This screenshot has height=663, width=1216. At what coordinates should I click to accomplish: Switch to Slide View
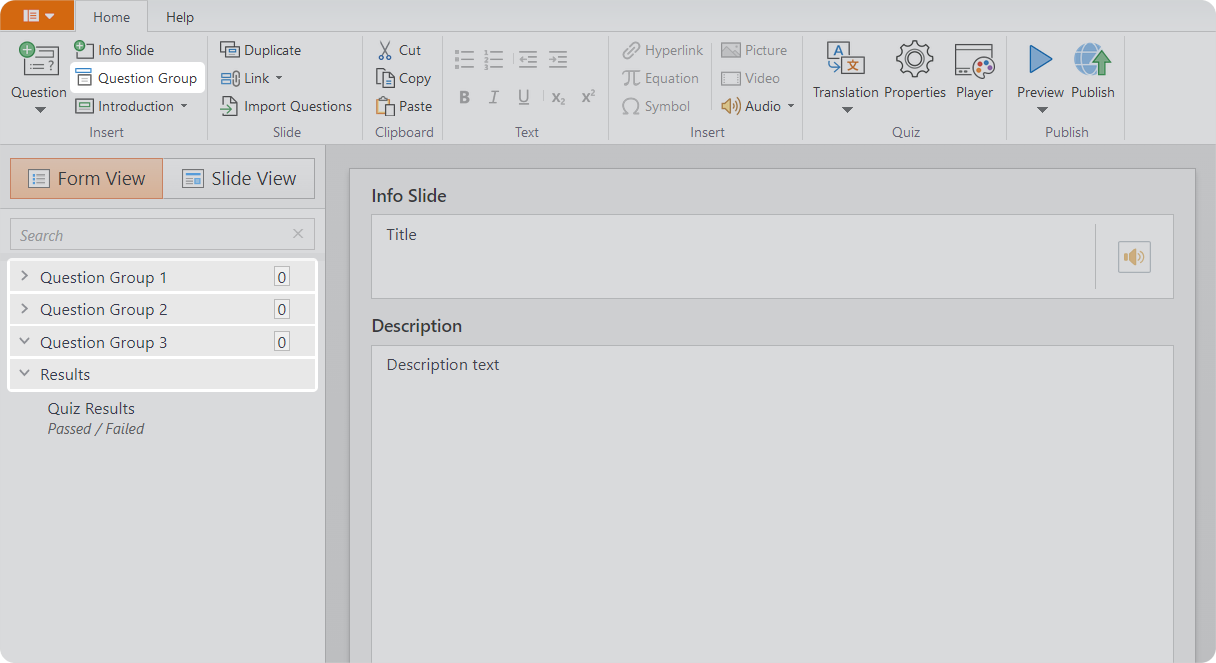[x=239, y=179]
